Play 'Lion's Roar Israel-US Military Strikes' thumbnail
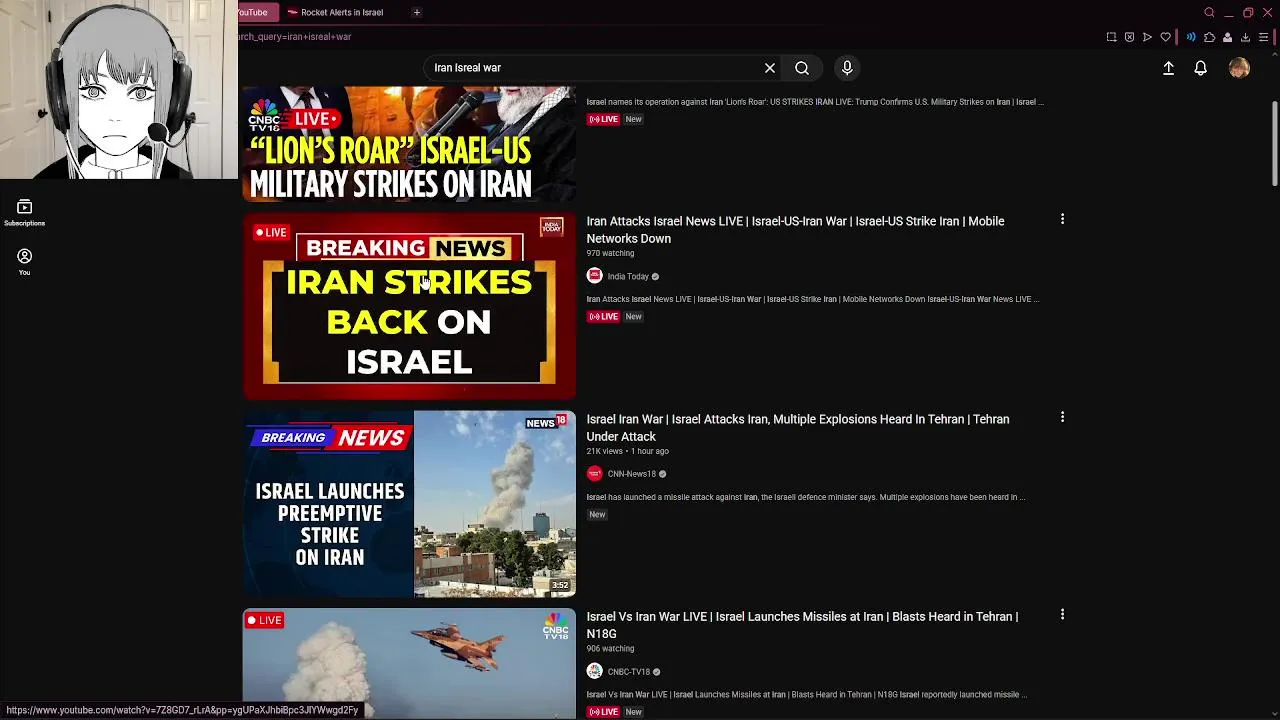Viewport: 1280px width, 720px height. tap(409, 144)
